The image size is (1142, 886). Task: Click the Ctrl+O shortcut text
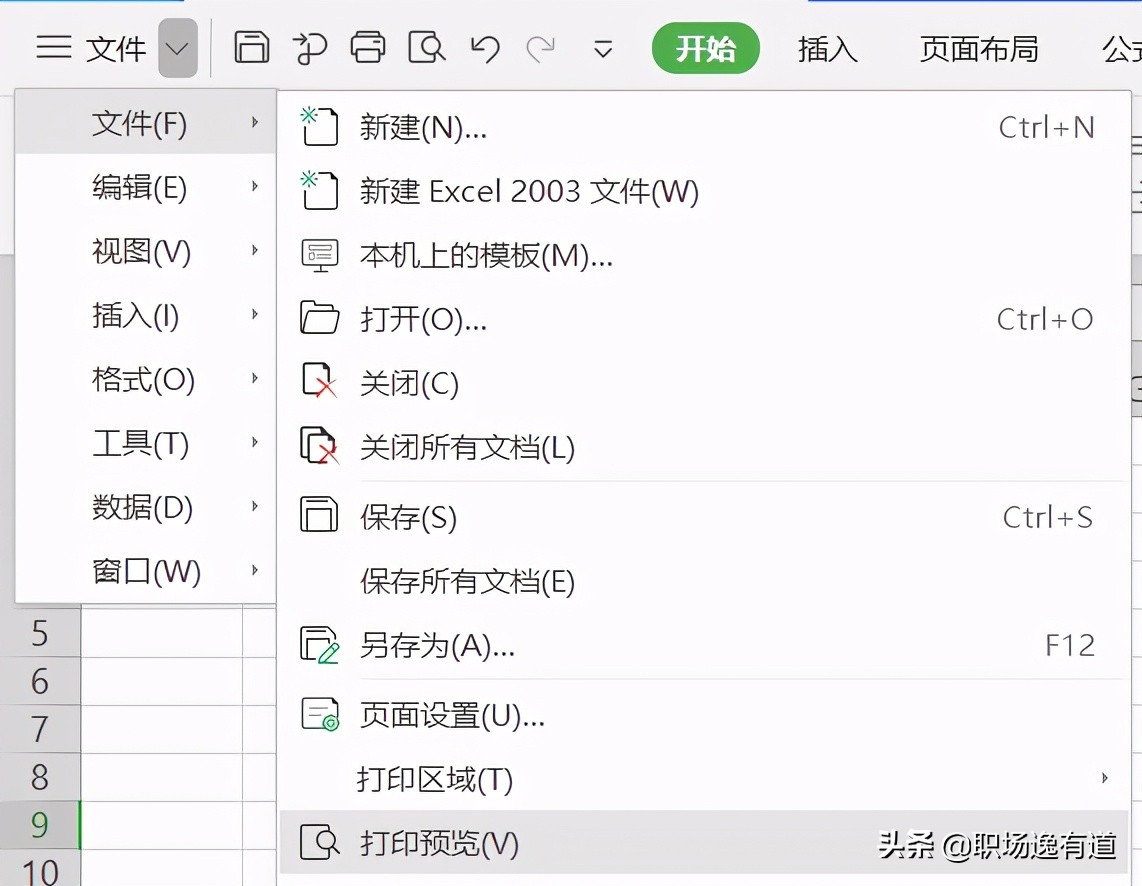click(x=1045, y=320)
